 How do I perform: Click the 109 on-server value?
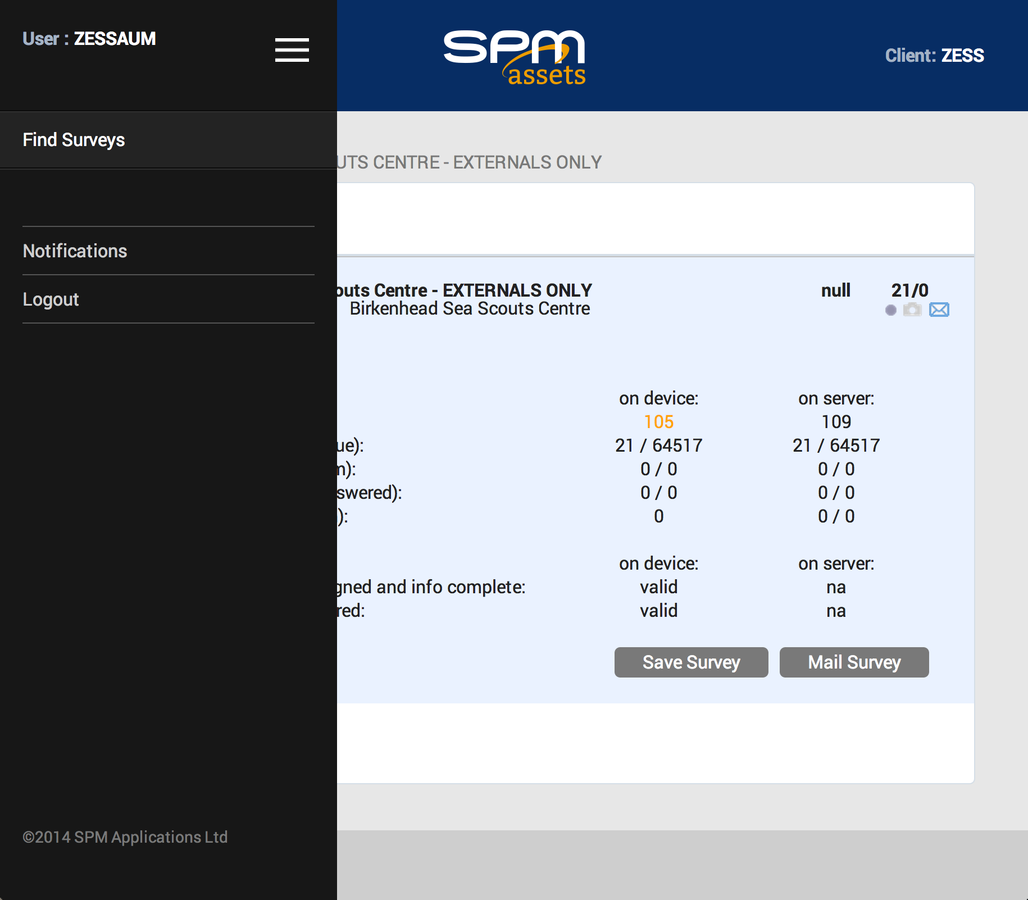point(836,422)
